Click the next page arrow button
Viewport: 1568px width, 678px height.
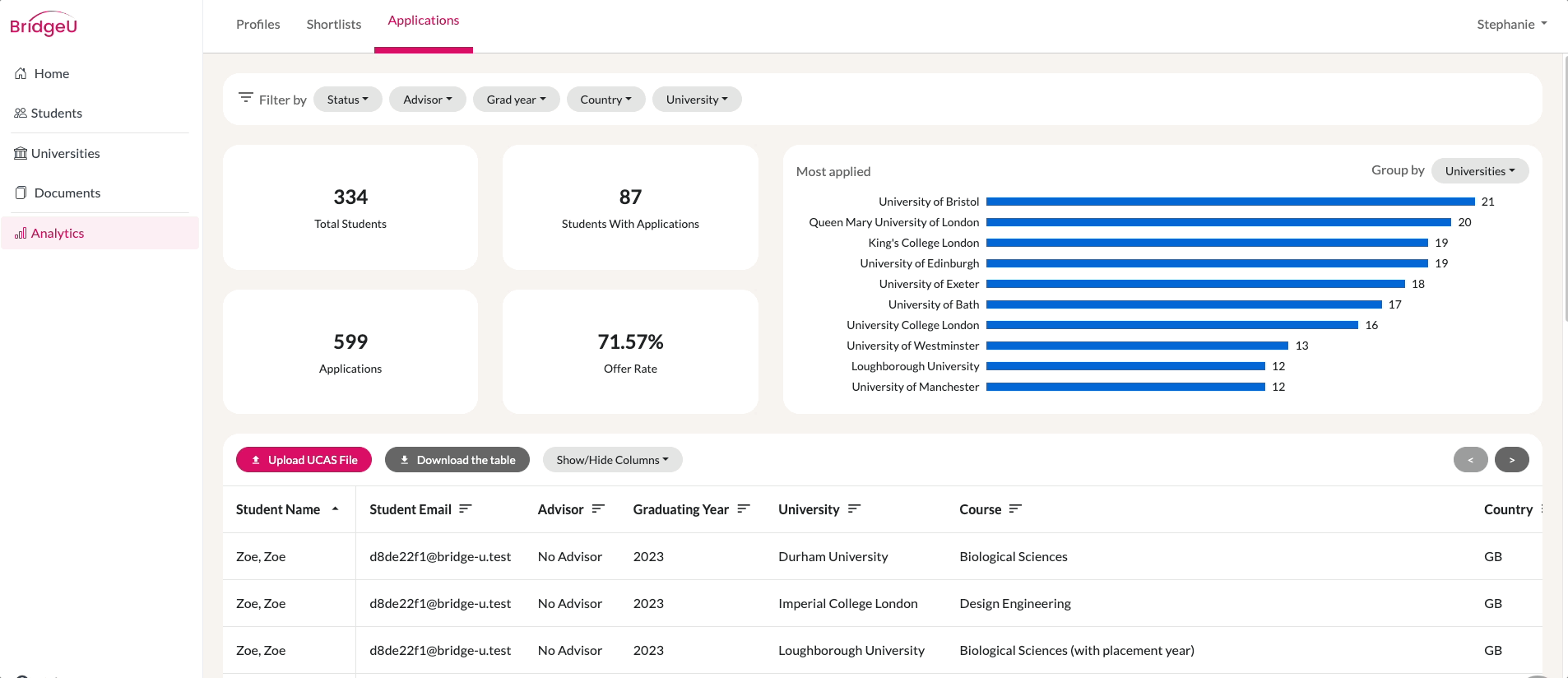coord(1512,460)
